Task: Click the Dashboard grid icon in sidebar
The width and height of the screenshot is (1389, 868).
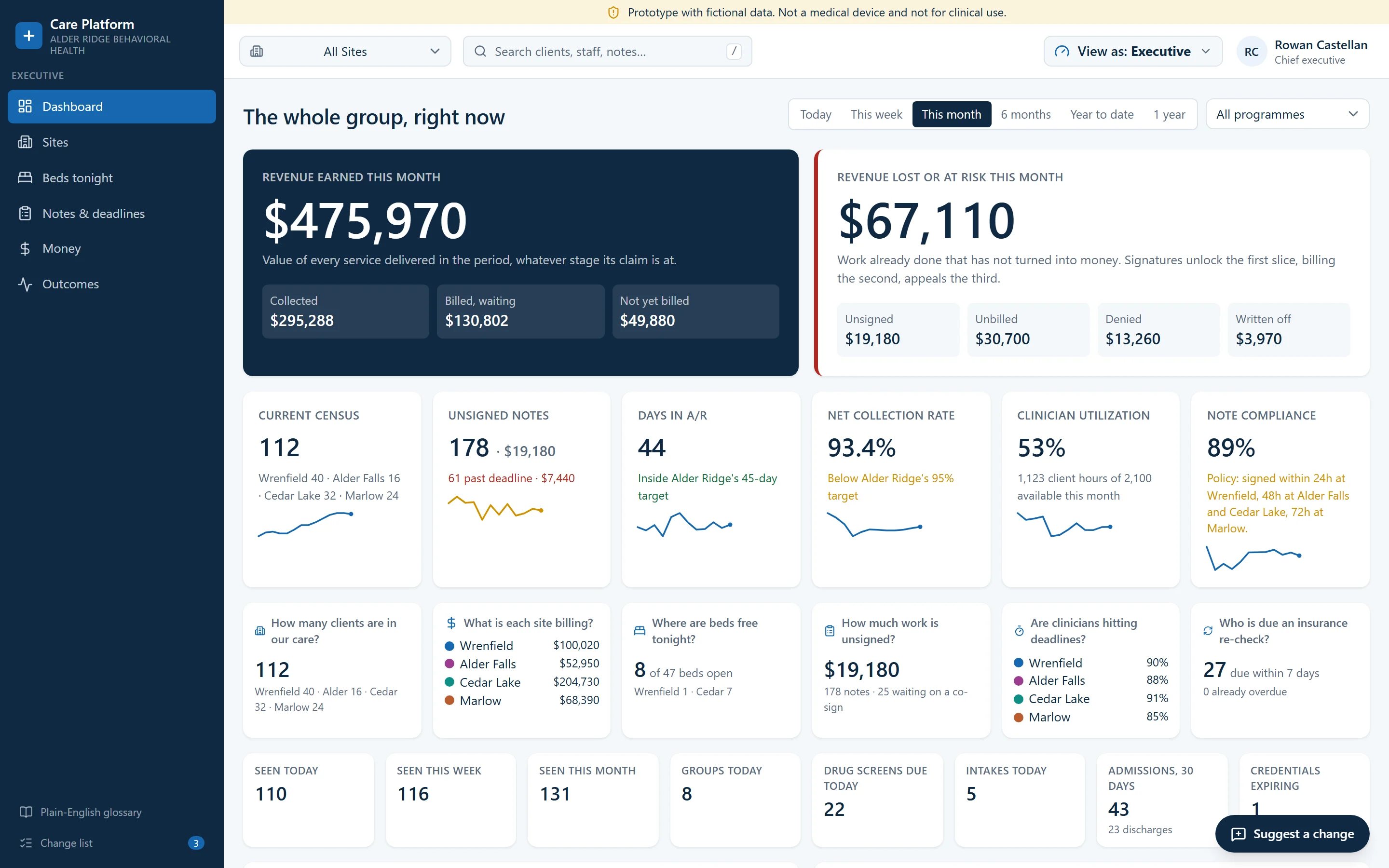Action: click(x=25, y=106)
